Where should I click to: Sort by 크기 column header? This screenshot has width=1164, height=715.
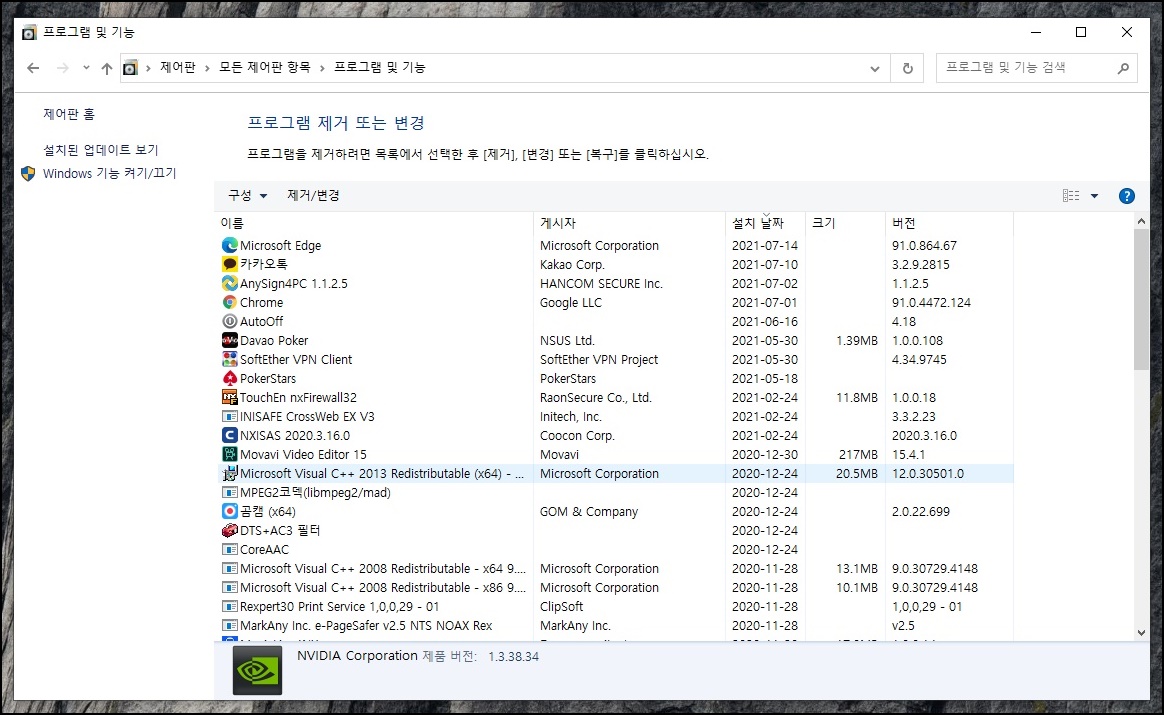pos(846,223)
